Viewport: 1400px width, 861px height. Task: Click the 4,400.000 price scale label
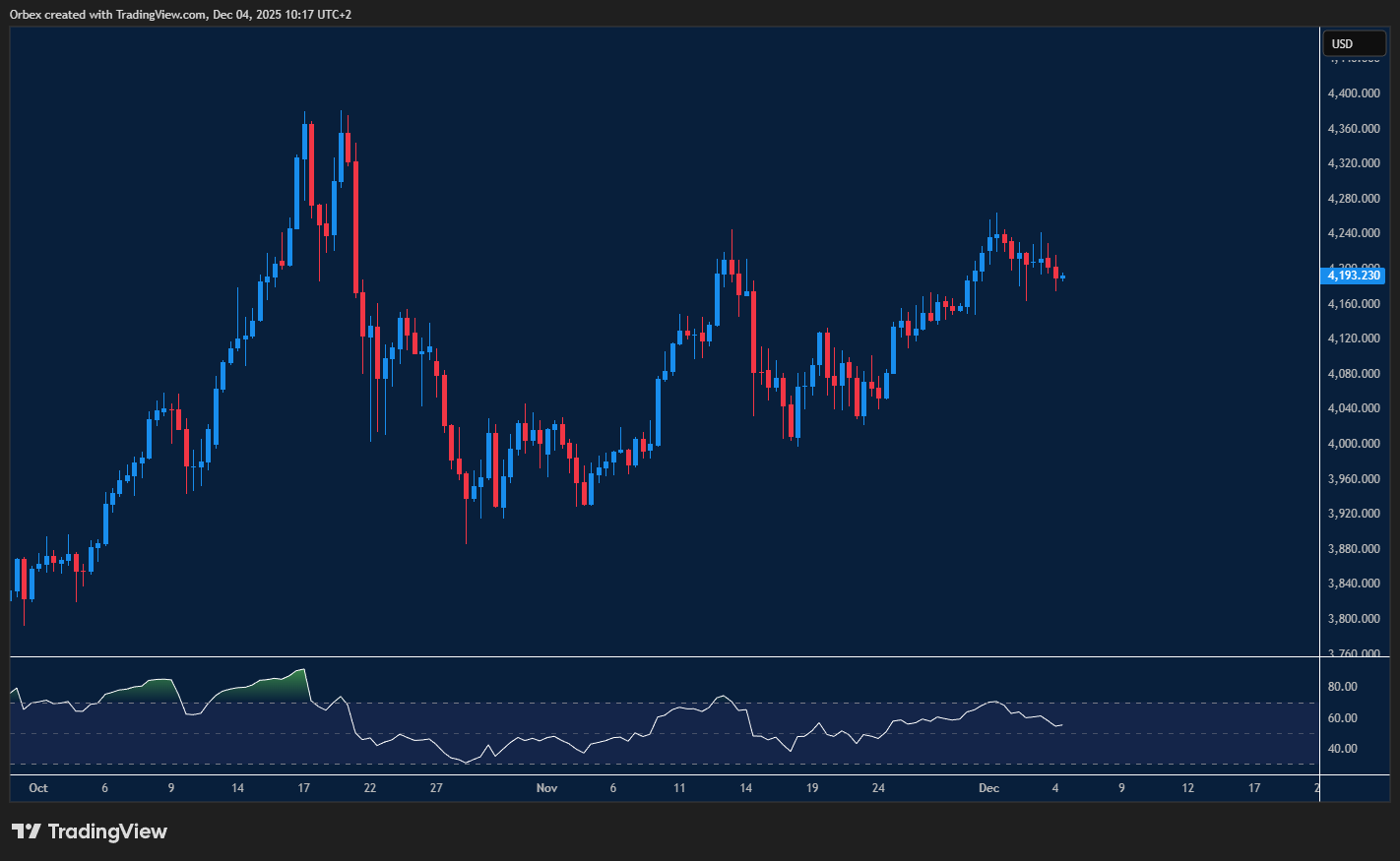(x=1354, y=93)
